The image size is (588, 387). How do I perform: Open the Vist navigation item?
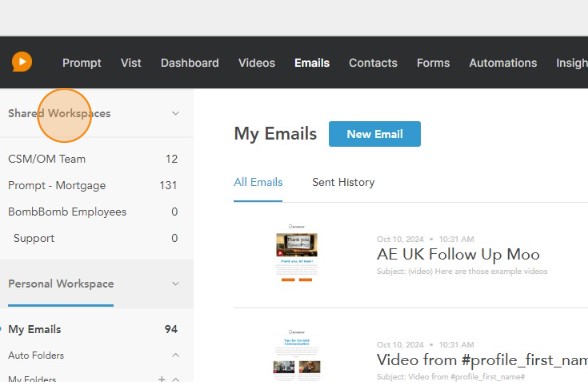click(131, 63)
